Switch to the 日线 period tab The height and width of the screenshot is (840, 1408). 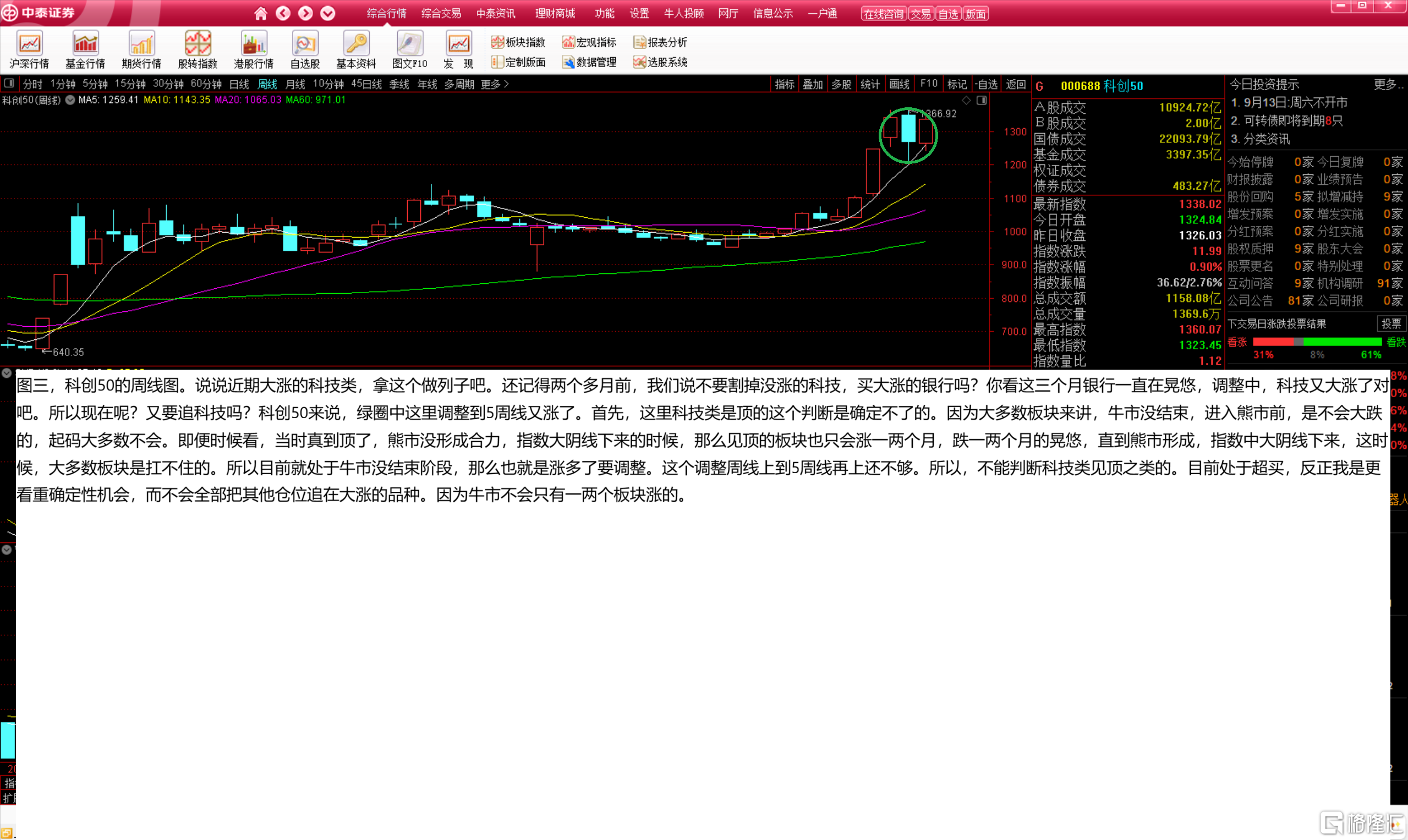pyautogui.click(x=239, y=84)
